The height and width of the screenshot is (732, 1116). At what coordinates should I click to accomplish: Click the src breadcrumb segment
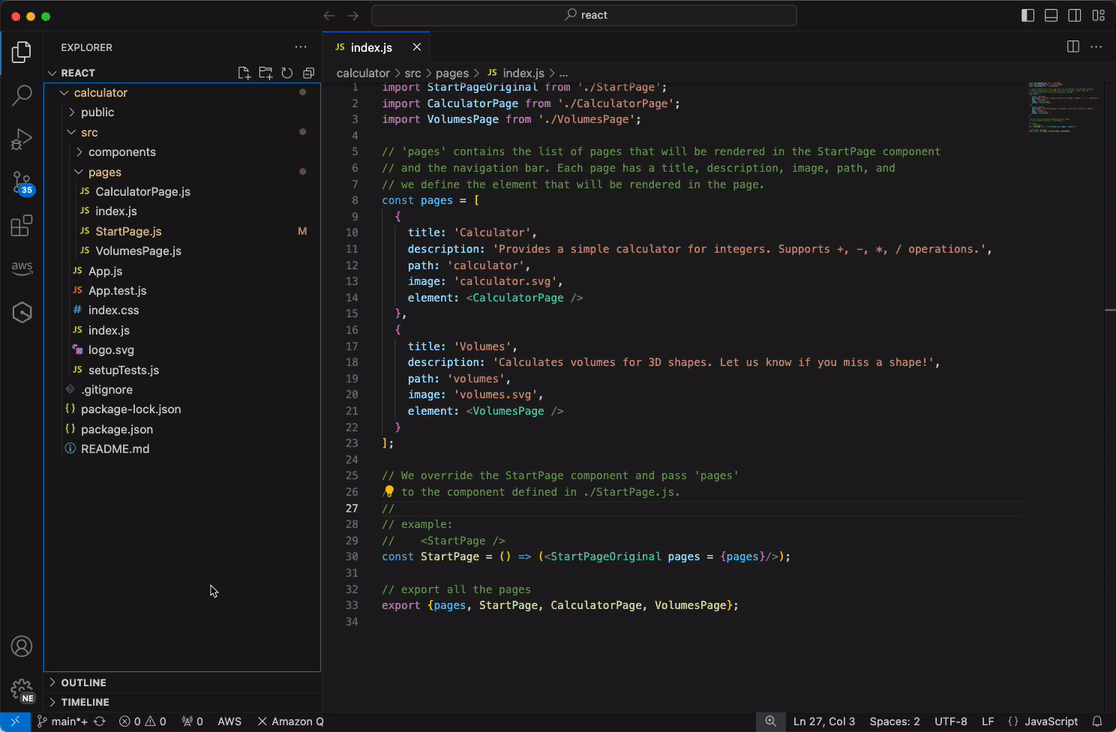[413, 73]
